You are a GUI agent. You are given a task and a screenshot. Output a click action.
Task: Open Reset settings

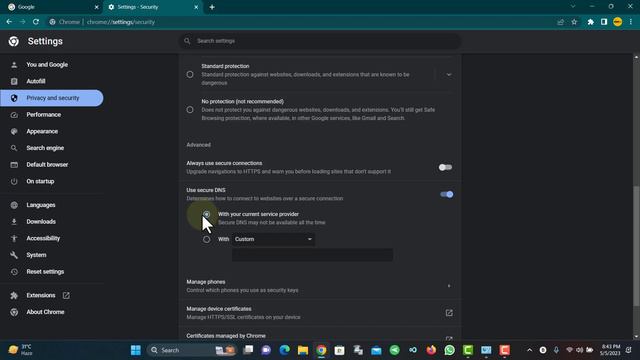[45, 271]
